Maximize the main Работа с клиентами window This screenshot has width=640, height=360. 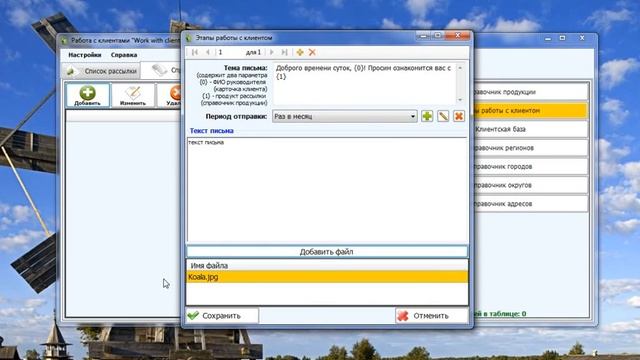click(562, 38)
